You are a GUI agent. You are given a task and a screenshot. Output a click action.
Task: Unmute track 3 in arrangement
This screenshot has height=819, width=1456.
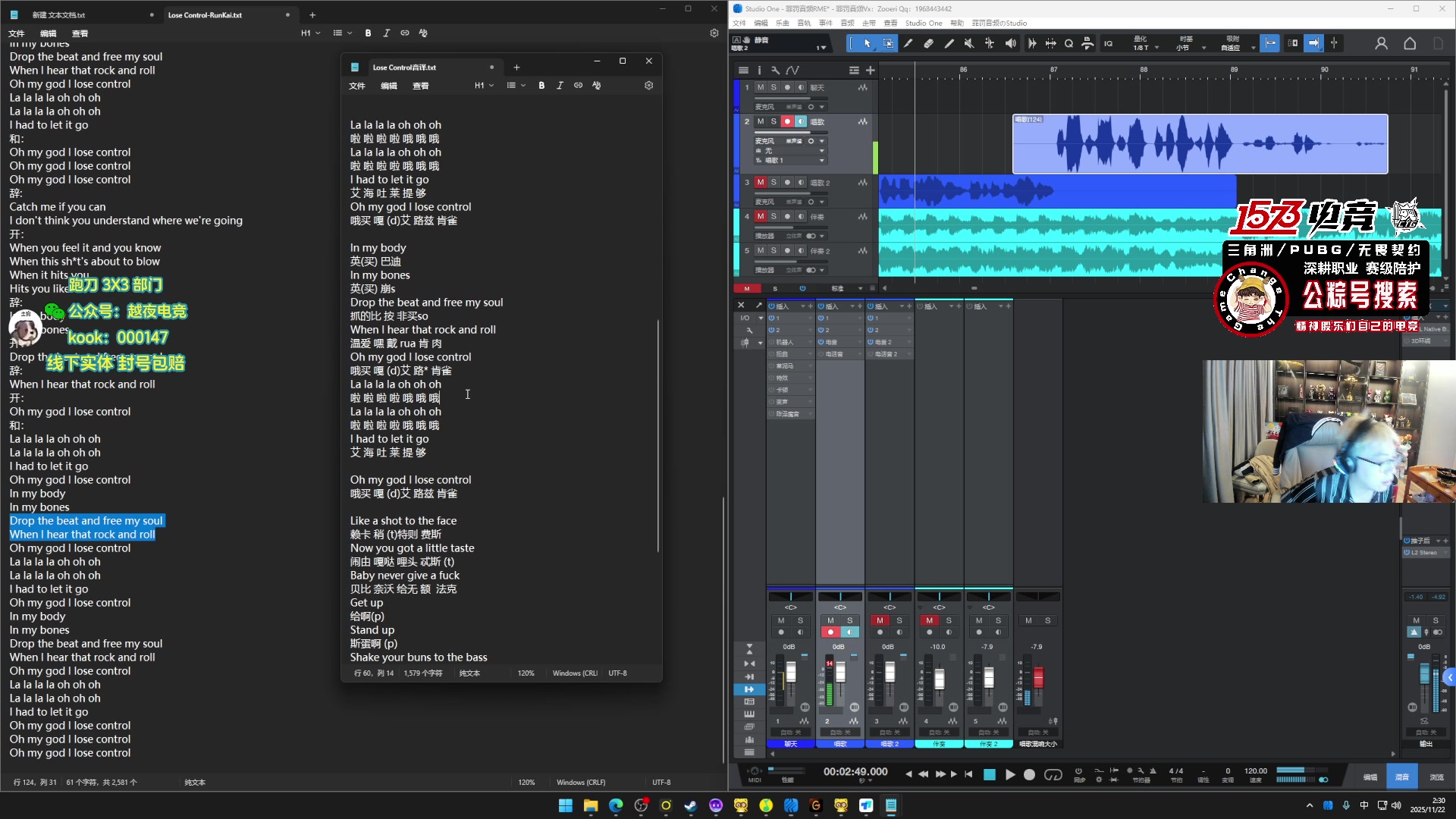(x=761, y=183)
